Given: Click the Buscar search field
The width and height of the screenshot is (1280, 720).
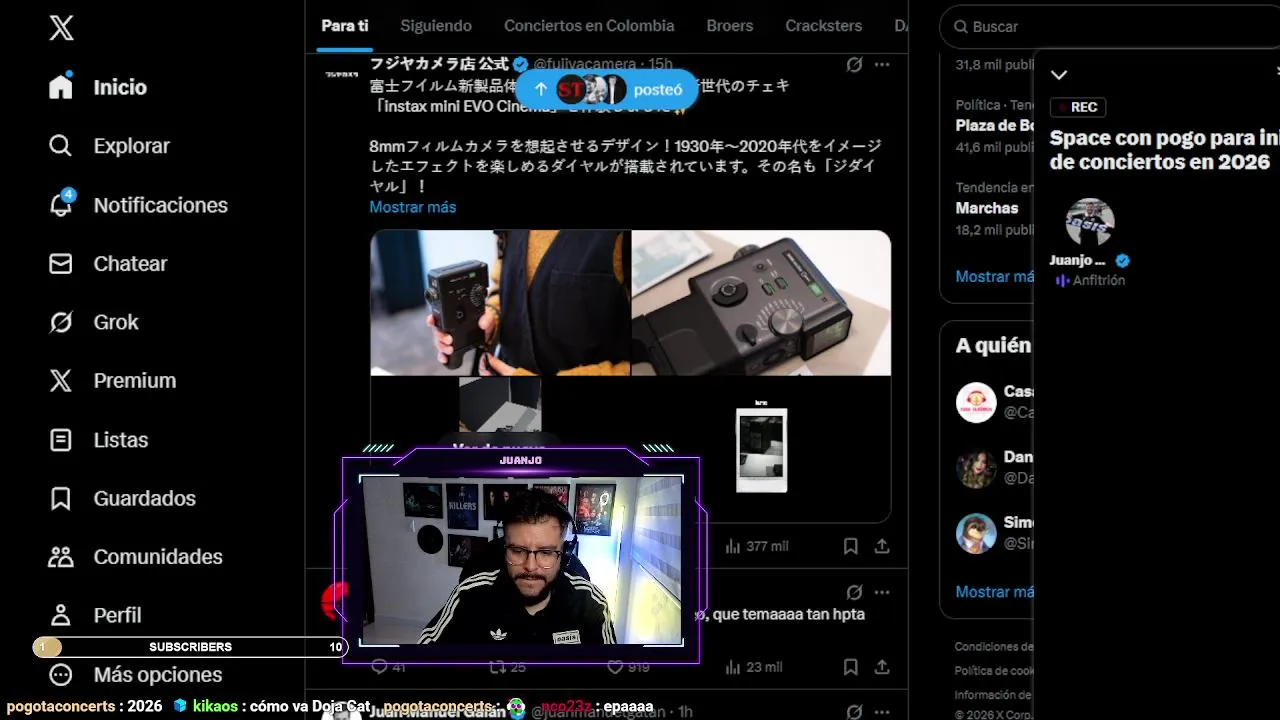Looking at the screenshot, I should tap(1110, 27).
